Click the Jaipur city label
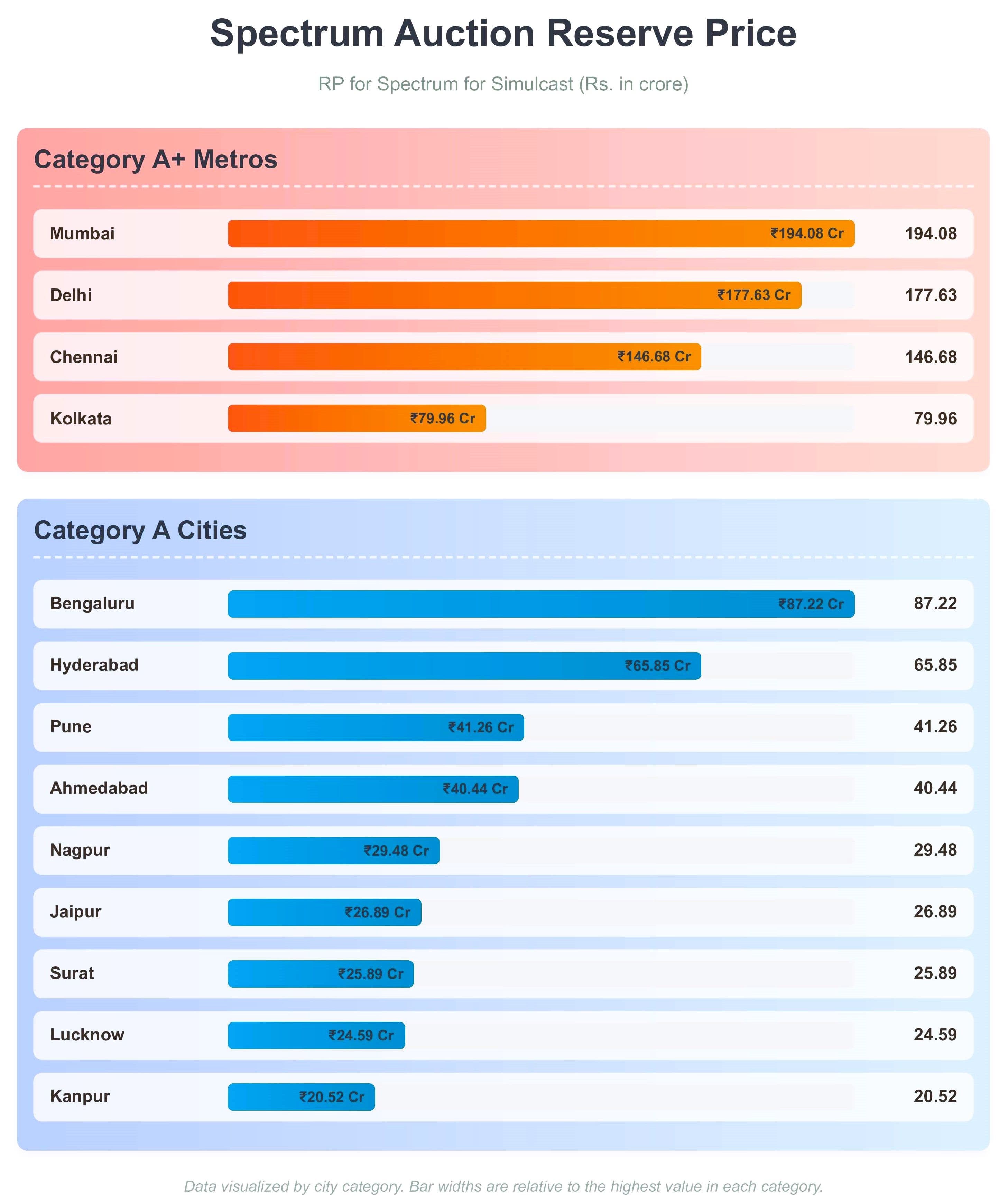The image size is (1008, 1202). tap(75, 911)
